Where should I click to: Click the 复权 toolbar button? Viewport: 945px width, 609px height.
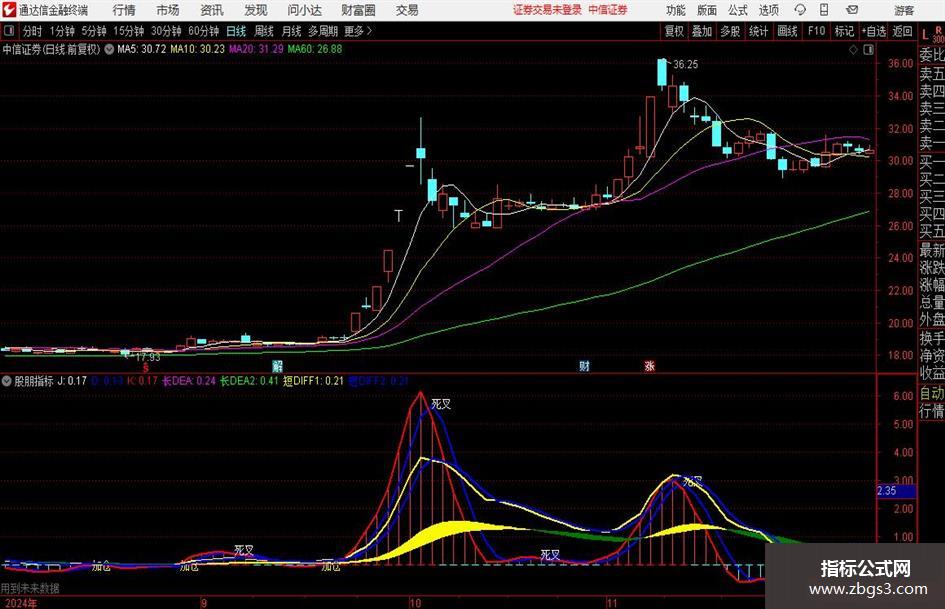(674, 31)
